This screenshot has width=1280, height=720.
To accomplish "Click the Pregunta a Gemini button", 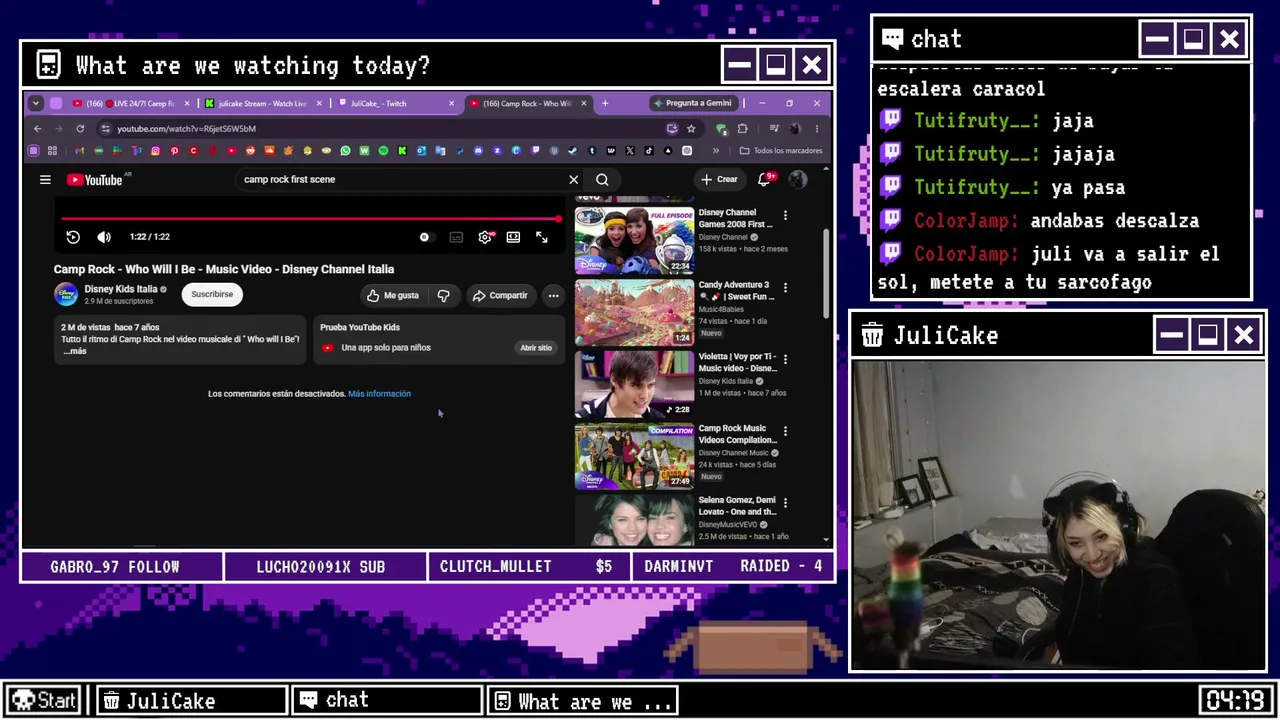I will click(x=692, y=103).
